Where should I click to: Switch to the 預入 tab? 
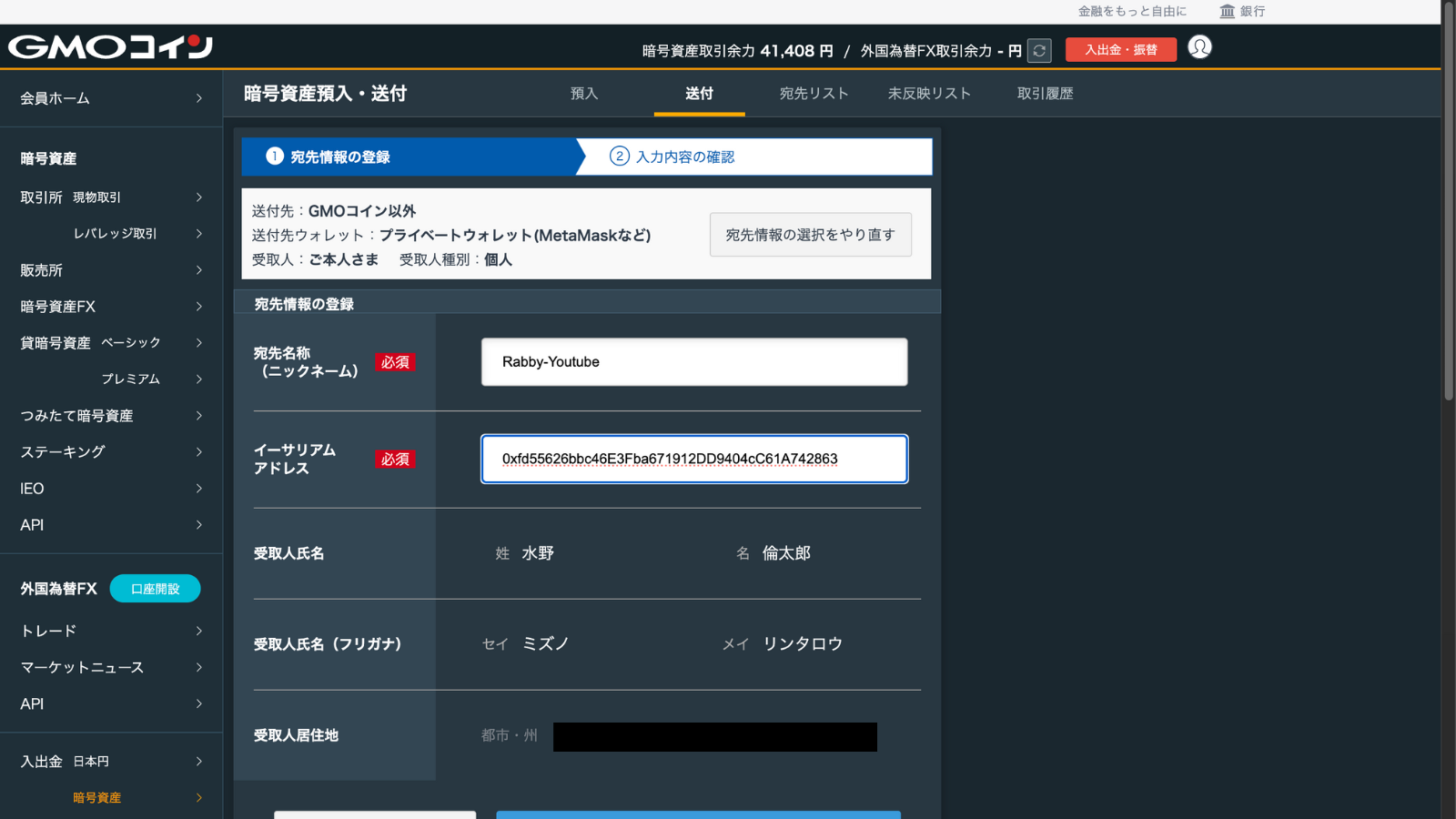(584, 94)
